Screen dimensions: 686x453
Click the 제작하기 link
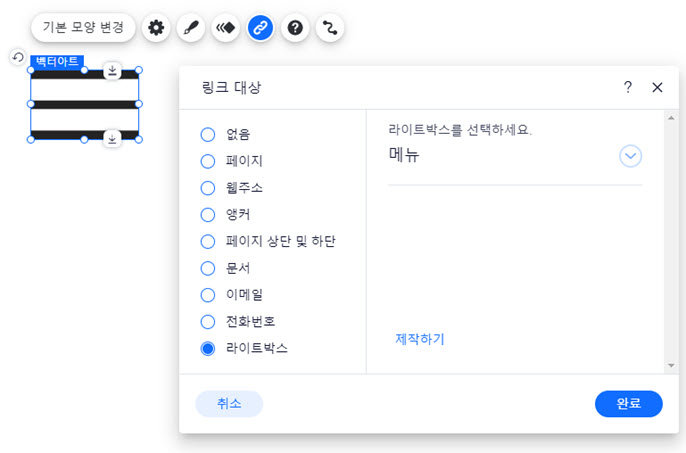(420, 339)
